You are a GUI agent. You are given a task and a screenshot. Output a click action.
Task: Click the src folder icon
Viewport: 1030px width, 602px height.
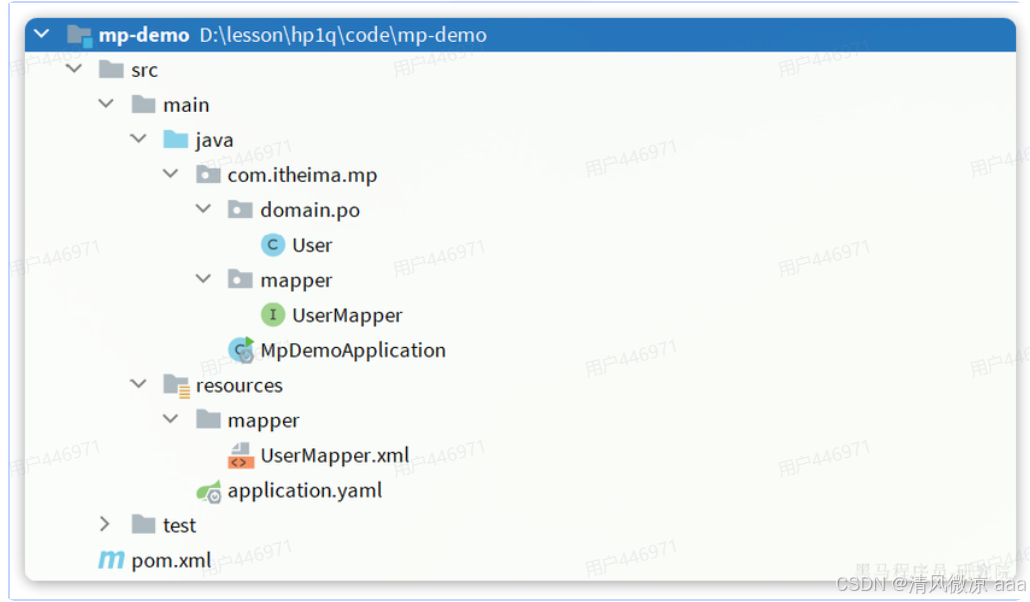point(111,69)
